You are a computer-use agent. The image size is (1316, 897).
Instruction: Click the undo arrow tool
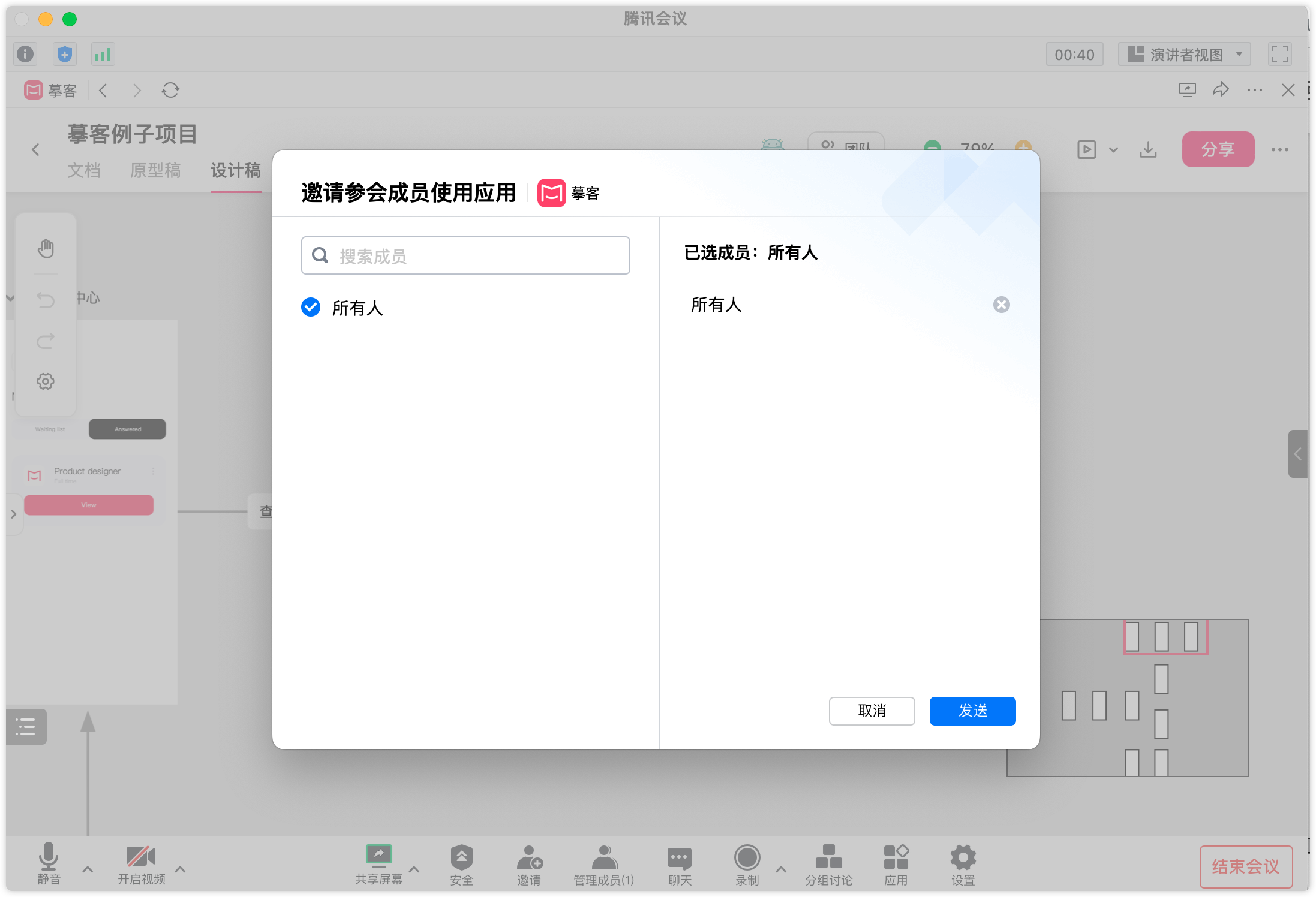(46, 299)
